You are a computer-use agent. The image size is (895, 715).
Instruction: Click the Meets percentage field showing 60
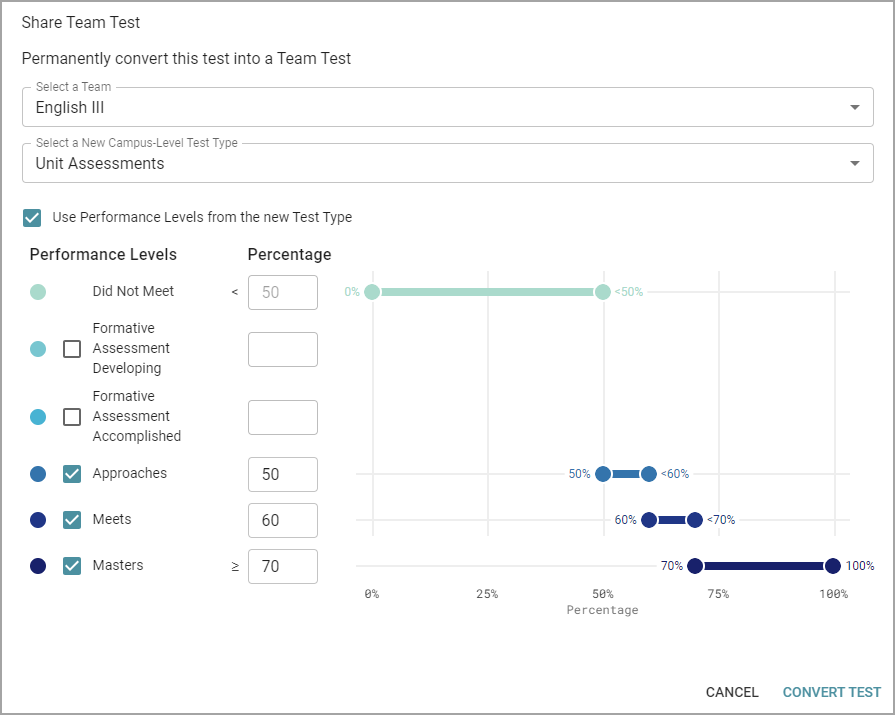282,521
